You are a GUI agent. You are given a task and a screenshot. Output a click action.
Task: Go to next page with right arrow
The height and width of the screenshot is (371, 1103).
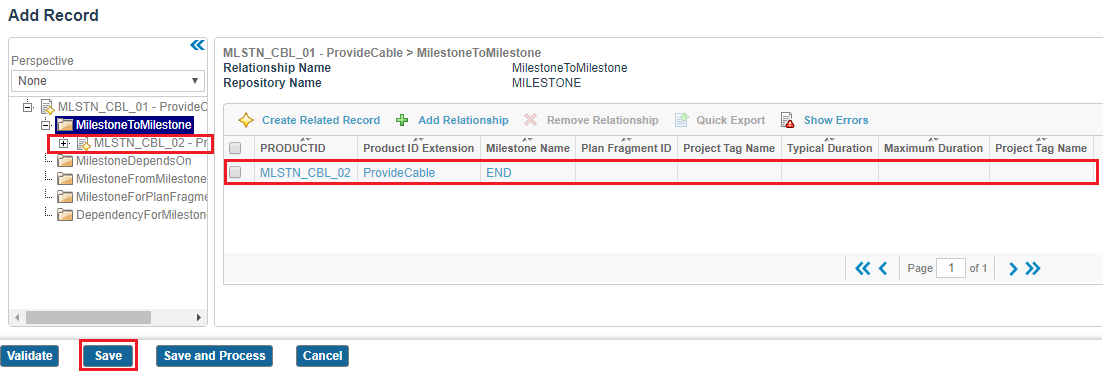coord(1013,268)
